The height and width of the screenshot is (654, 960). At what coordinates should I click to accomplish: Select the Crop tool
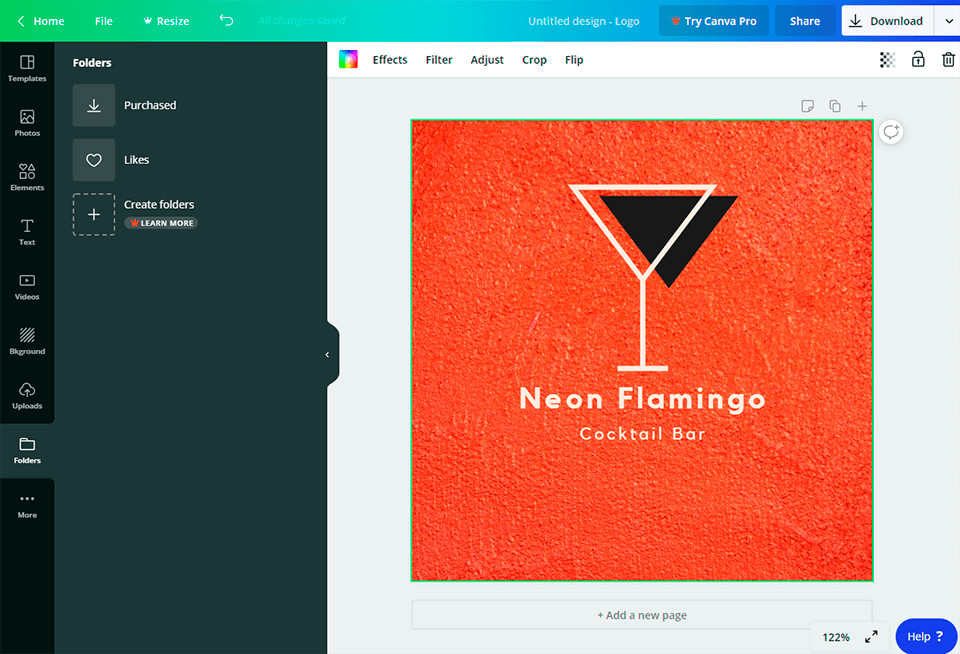(x=534, y=59)
